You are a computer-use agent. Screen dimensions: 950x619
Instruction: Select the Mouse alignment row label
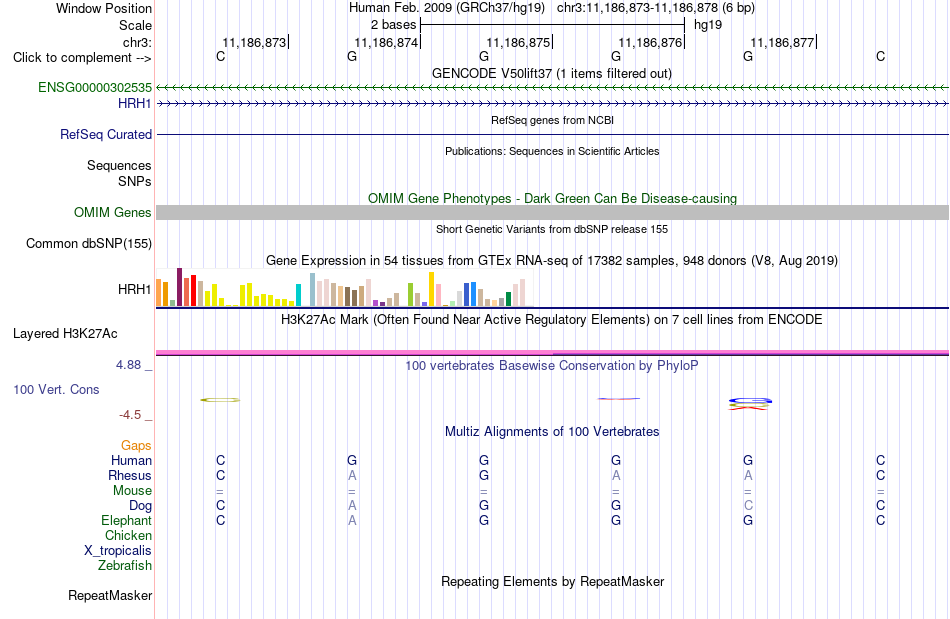pos(132,491)
